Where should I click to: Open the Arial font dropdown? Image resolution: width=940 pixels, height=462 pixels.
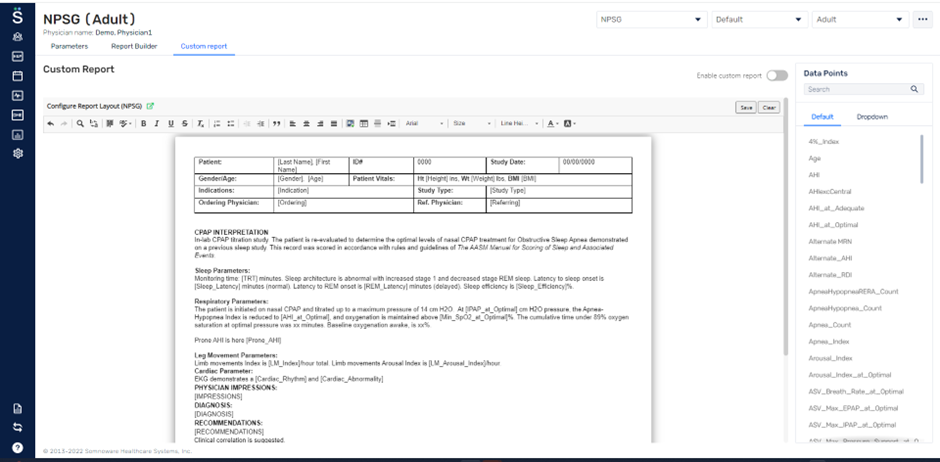click(x=424, y=123)
